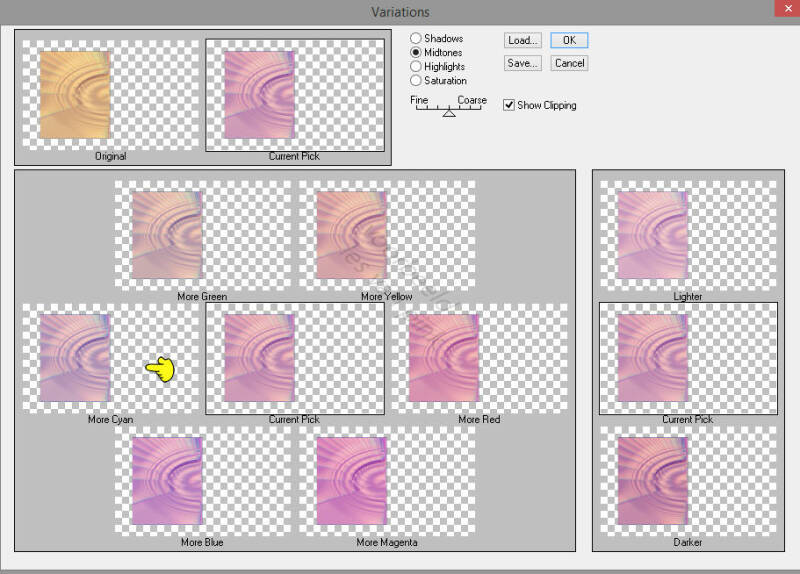Apply the More Red variation
800x574 pixels.
click(479, 358)
